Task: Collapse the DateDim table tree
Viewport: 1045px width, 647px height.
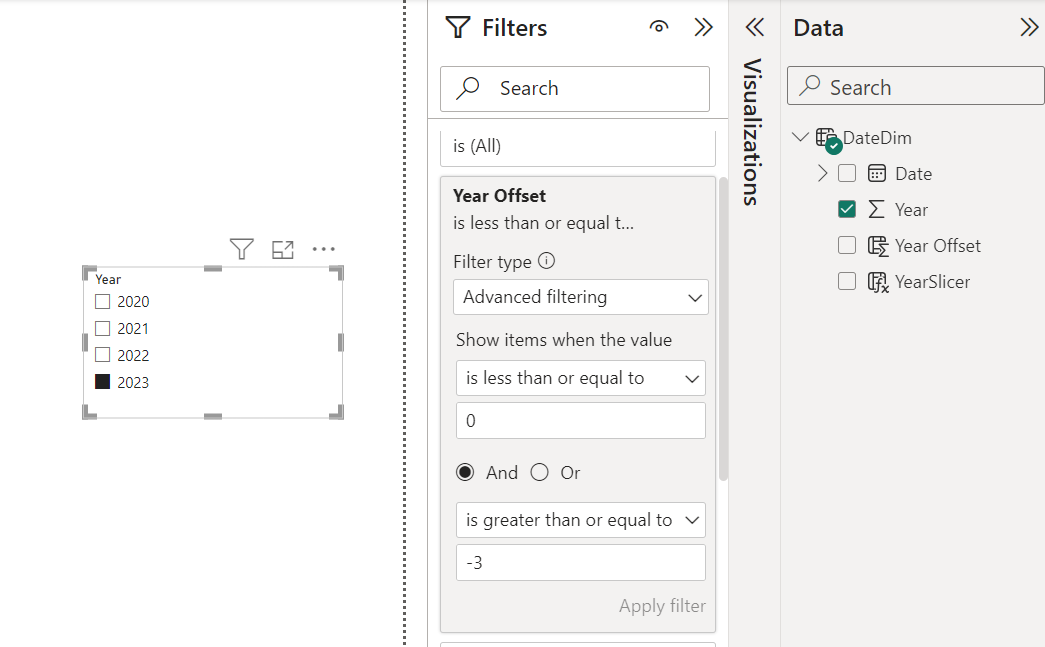Action: [x=800, y=137]
